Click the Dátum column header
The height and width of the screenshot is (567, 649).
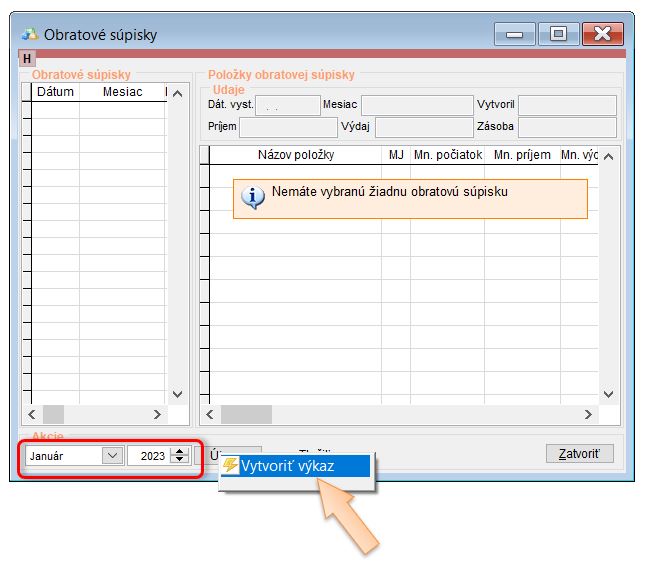point(55,92)
